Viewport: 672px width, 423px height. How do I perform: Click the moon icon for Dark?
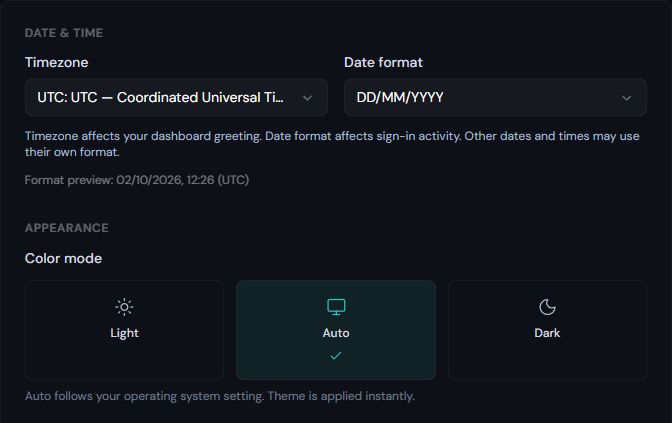(x=547, y=307)
